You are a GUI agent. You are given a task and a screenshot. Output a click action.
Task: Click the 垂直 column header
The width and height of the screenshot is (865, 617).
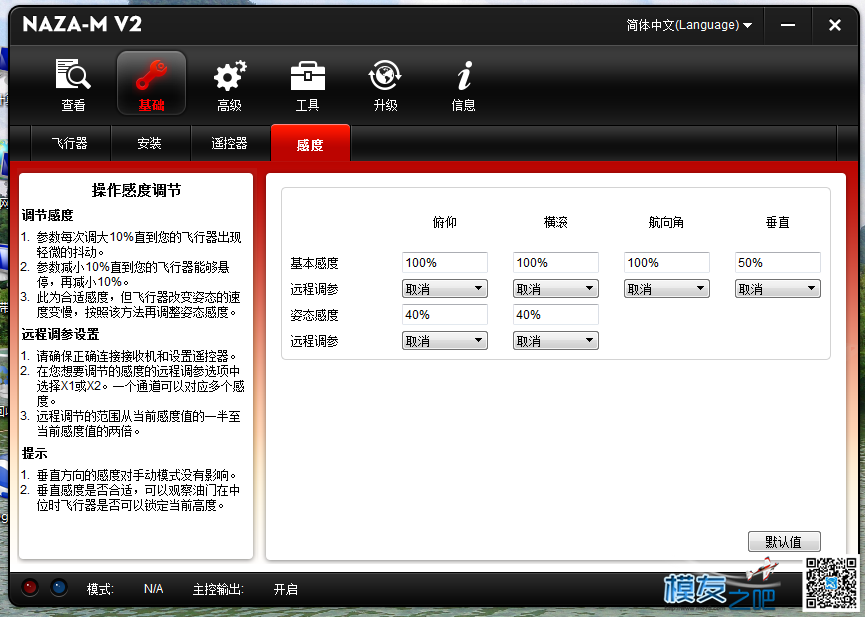(777, 222)
